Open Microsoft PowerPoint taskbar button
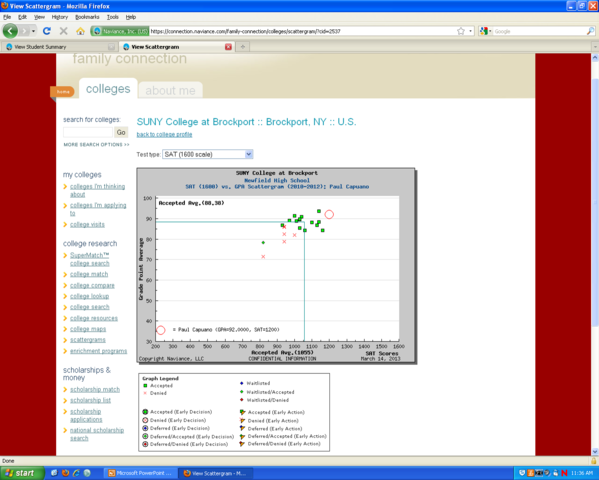 (141, 473)
